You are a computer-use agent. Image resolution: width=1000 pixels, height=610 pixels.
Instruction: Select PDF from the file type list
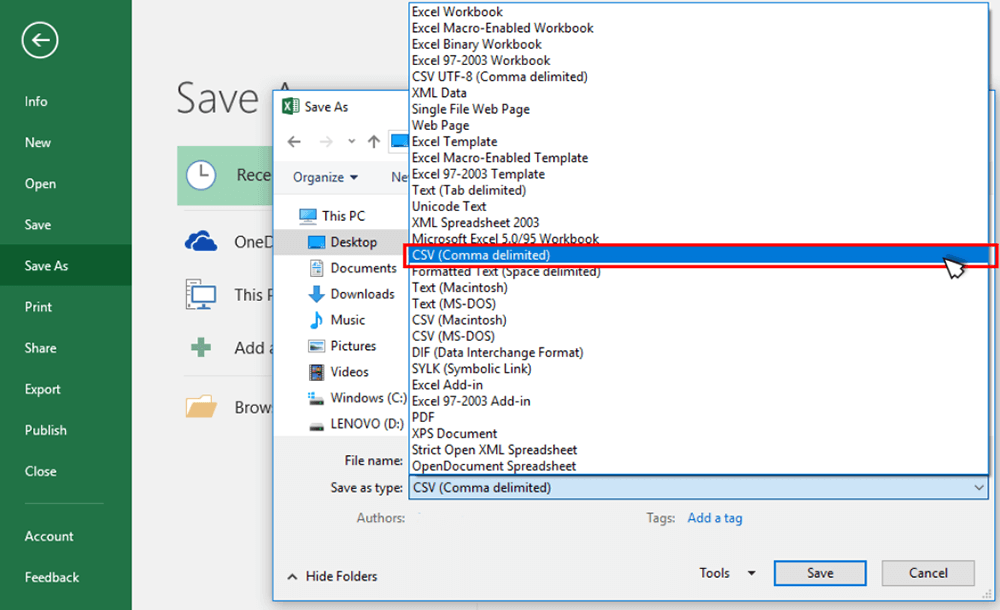(423, 417)
